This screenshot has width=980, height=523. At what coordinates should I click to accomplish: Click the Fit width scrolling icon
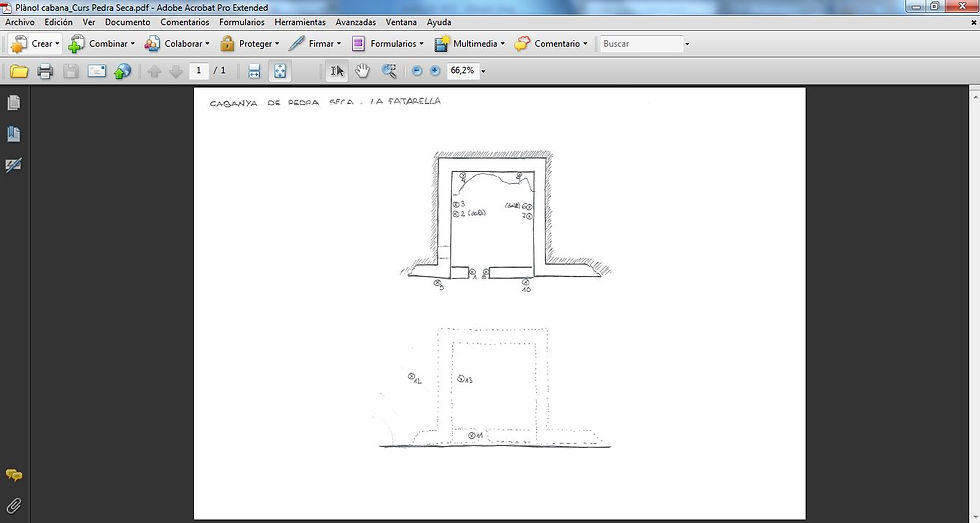(254, 71)
